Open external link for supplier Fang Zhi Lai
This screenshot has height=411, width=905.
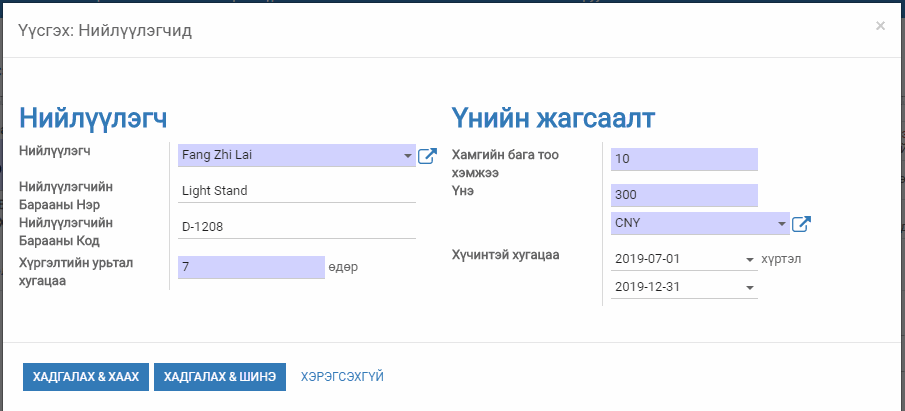(427, 156)
